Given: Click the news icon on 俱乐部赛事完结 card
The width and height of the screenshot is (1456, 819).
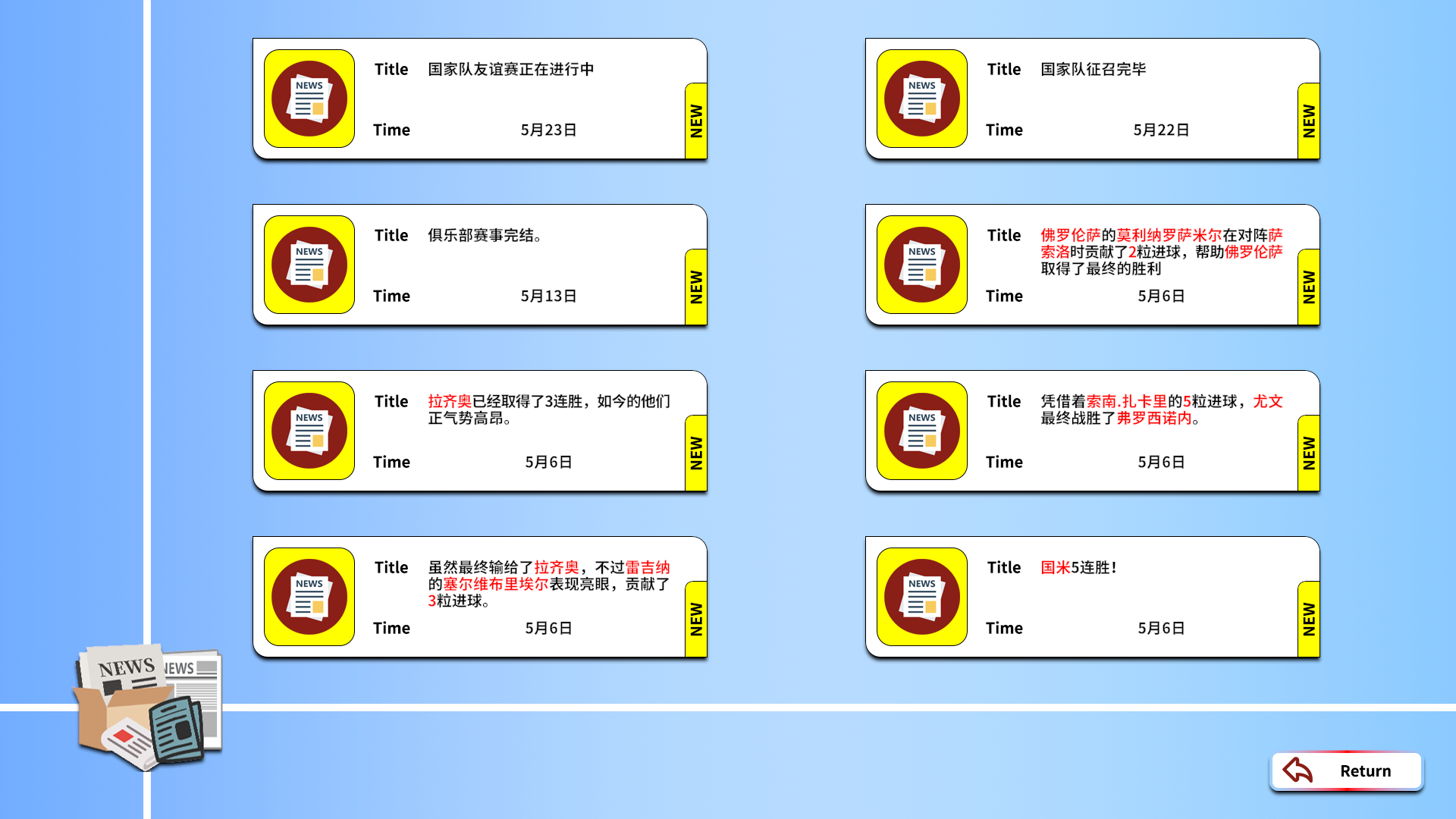Looking at the screenshot, I should coord(309,264).
